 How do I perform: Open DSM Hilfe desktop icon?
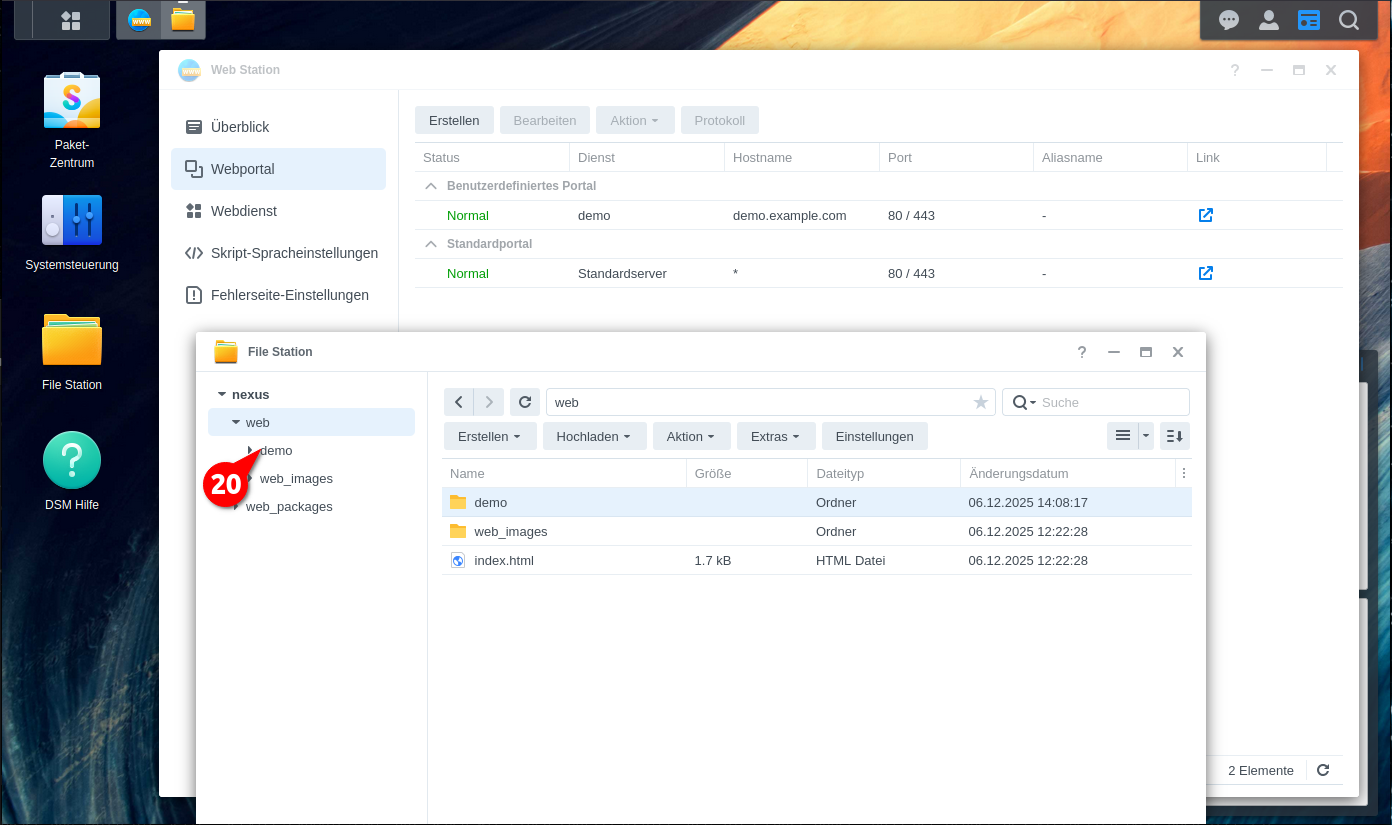[x=72, y=460]
